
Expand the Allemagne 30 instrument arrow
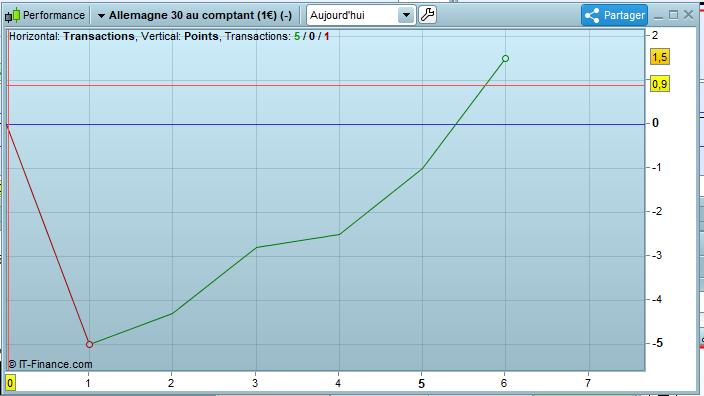click(x=101, y=16)
